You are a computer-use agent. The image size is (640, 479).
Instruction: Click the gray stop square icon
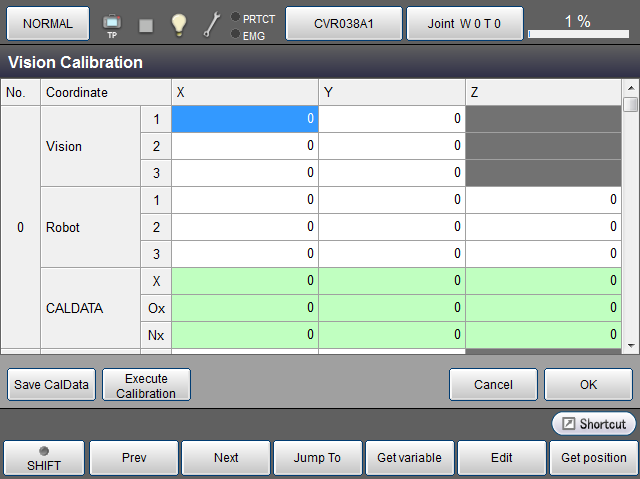pyautogui.click(x=146, y=25)
